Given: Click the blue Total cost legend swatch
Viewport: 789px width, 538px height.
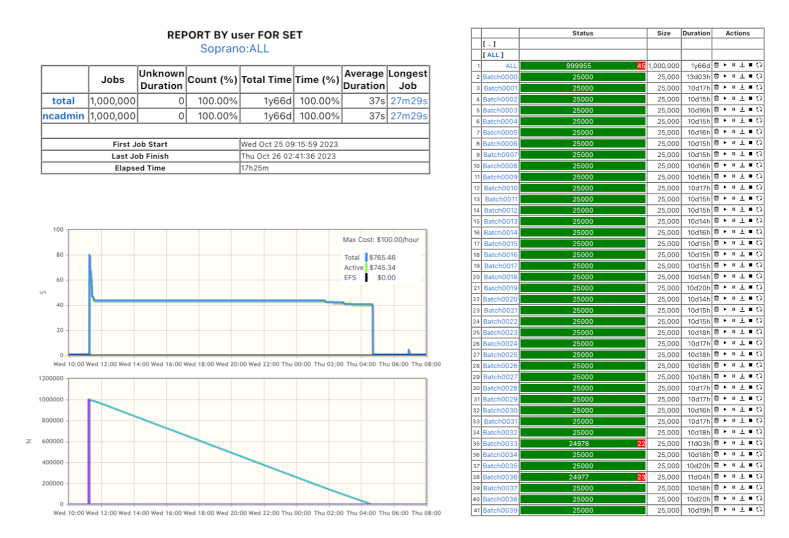Looking at the screenshot, I should [x=367, y=257].
